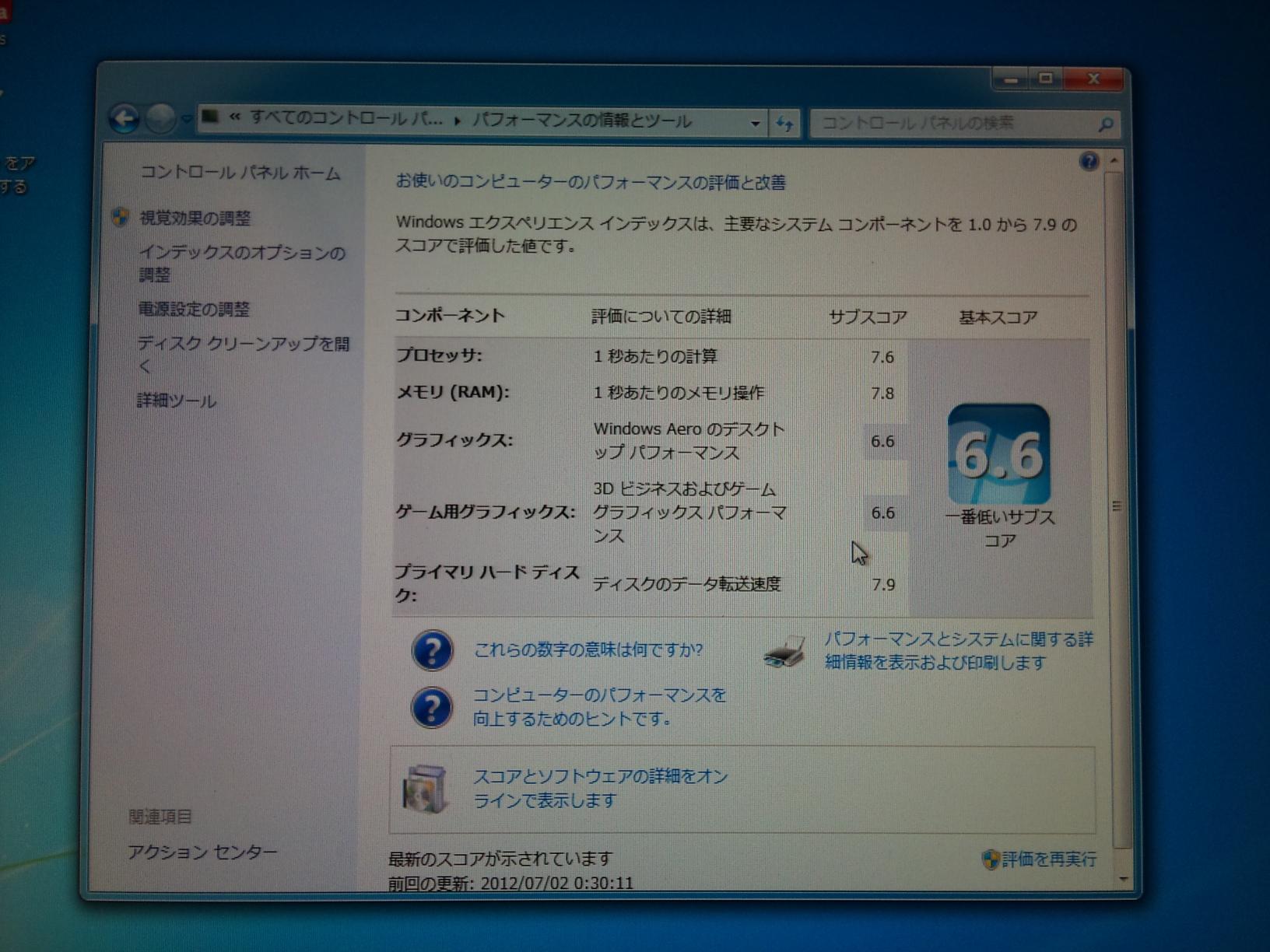Click the ゲーム用グラフィックス subscore 6.6
Image resolution: width=1270 pixels, height=952 pixels.
point(883,513)
